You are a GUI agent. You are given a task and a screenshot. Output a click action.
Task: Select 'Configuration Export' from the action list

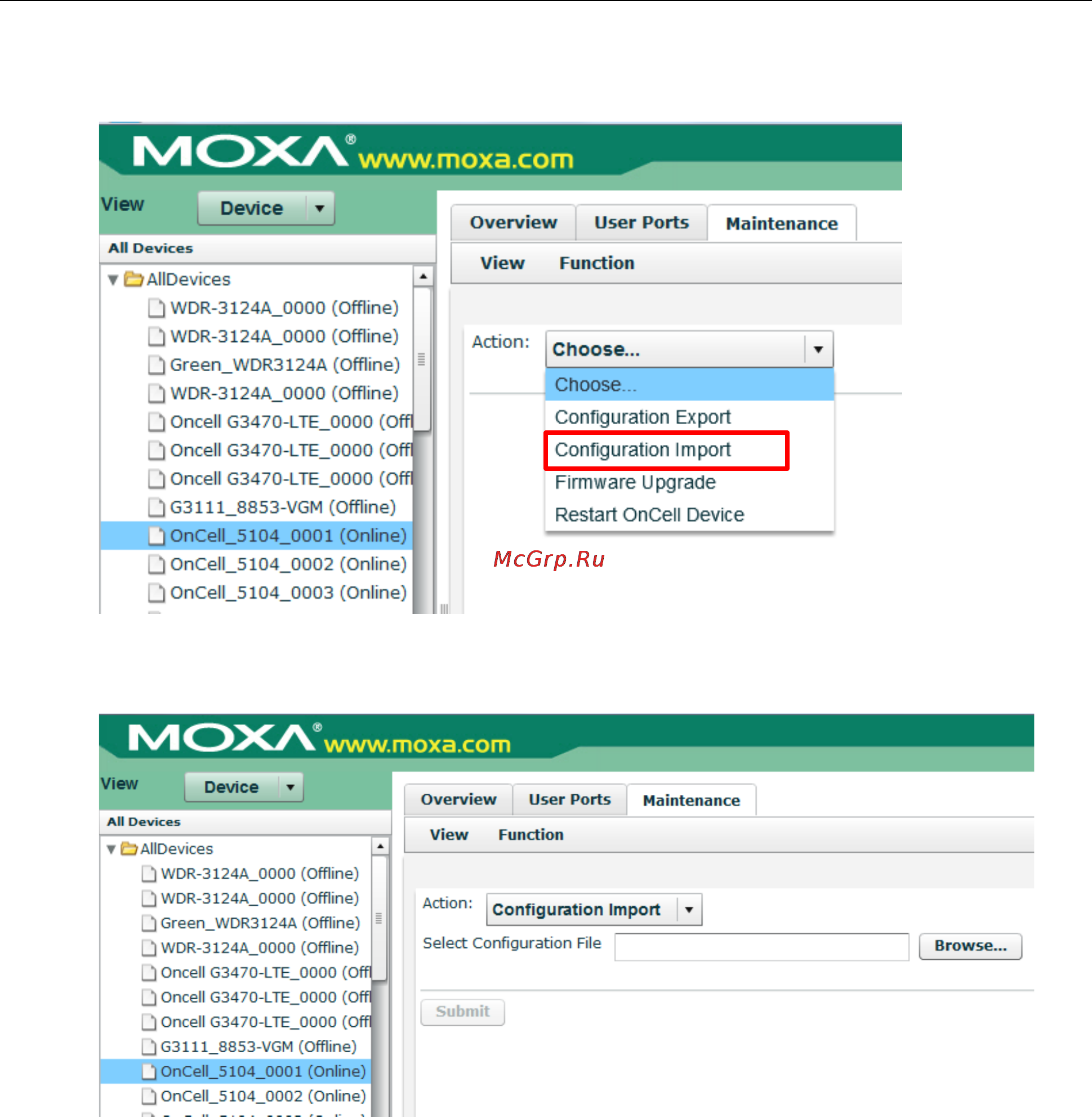point(689,417)
